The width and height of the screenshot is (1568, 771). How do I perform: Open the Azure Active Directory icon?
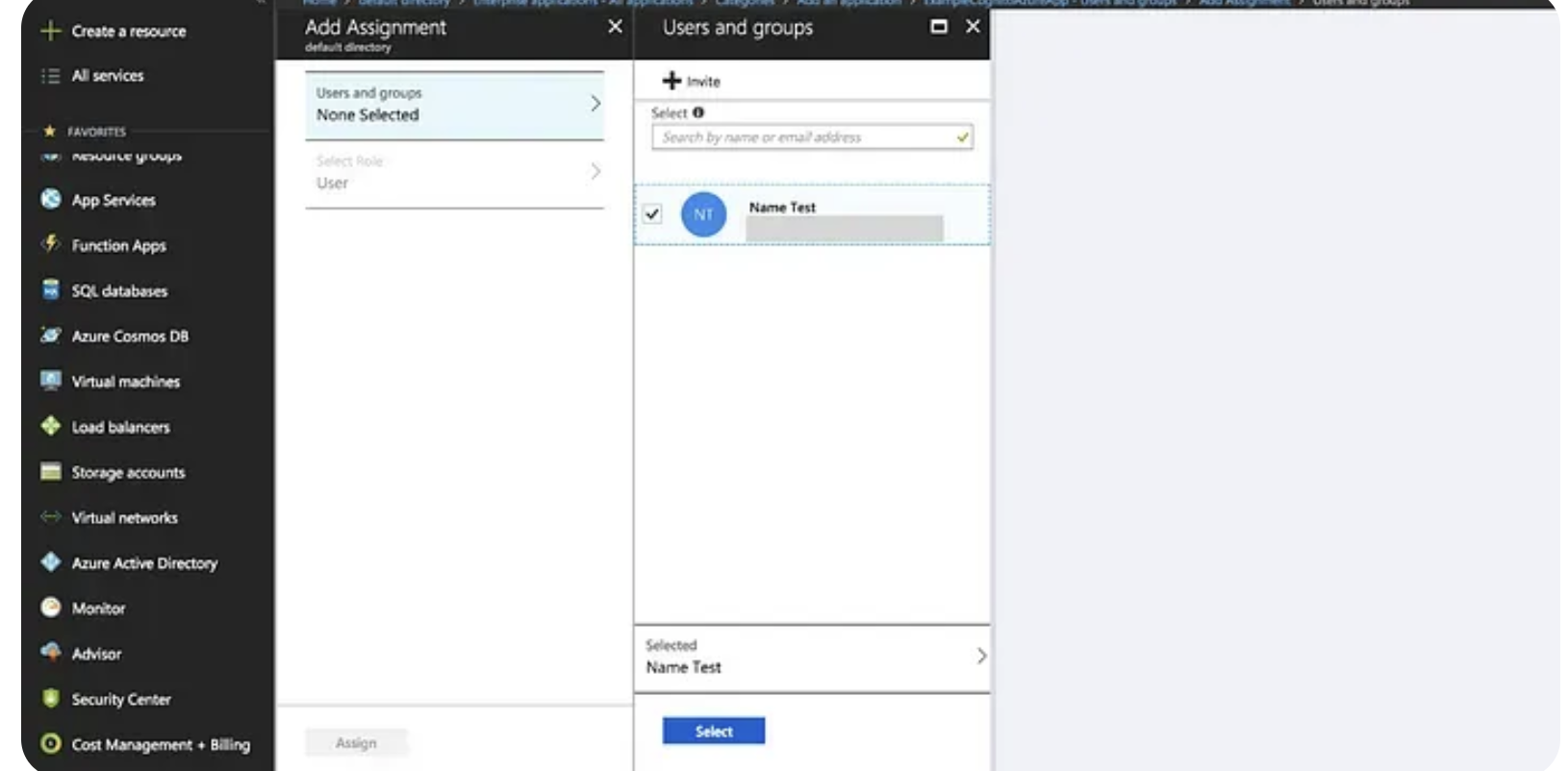(x=51, y=562)
